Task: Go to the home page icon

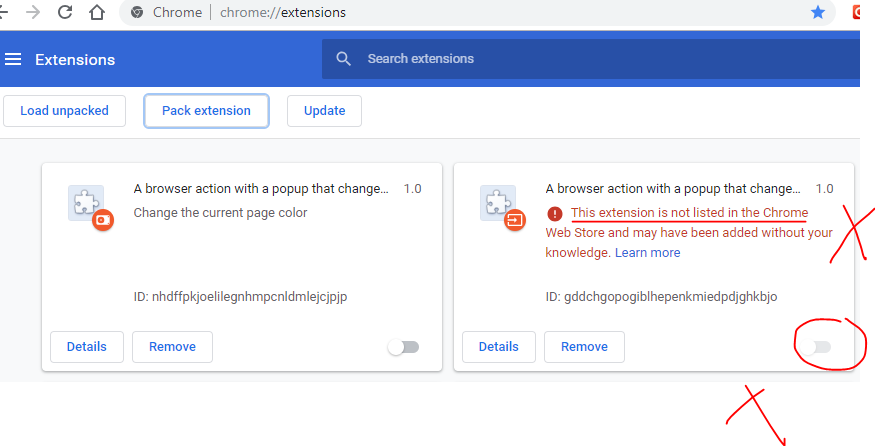Action: (97, 12)
